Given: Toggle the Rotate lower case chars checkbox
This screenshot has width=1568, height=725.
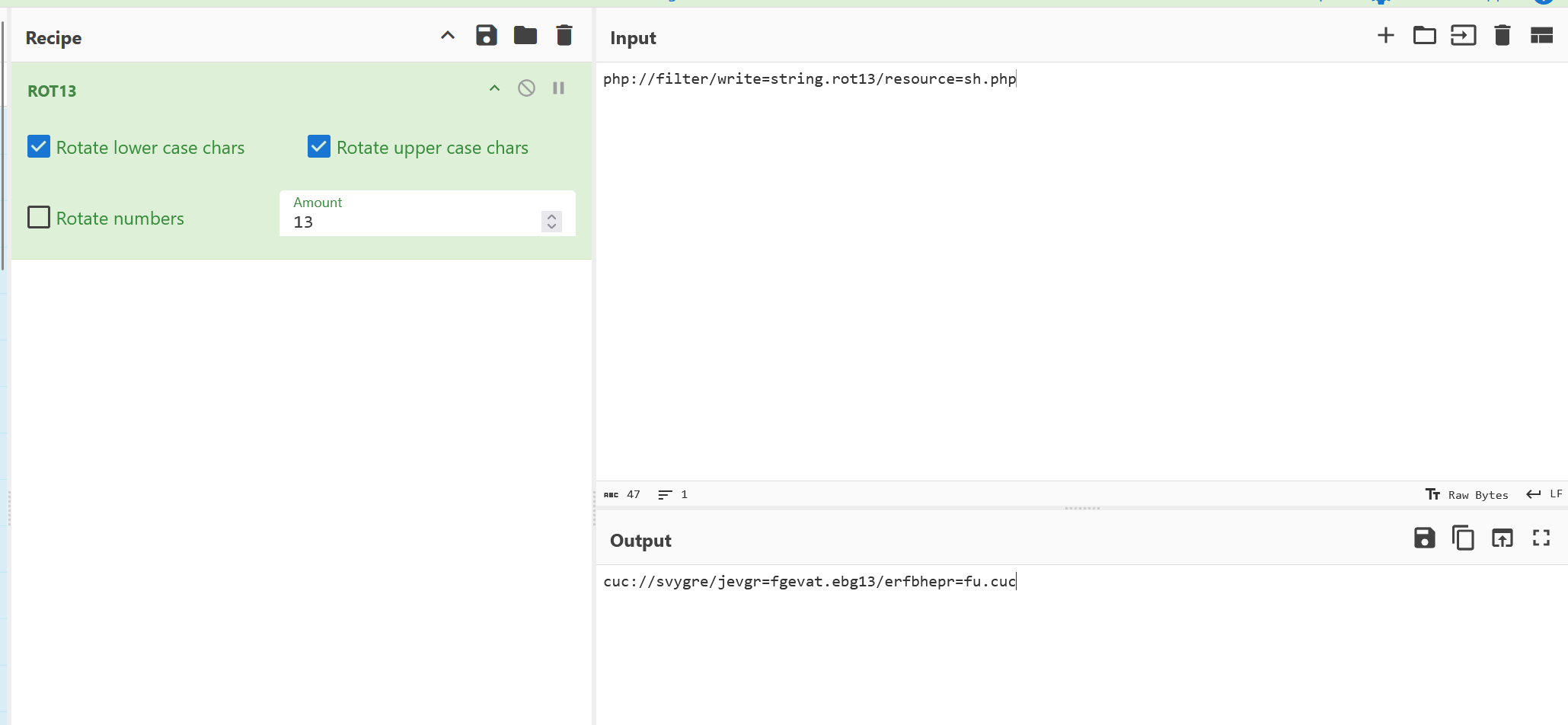Looking at the screenshot, I should [39, 146].
